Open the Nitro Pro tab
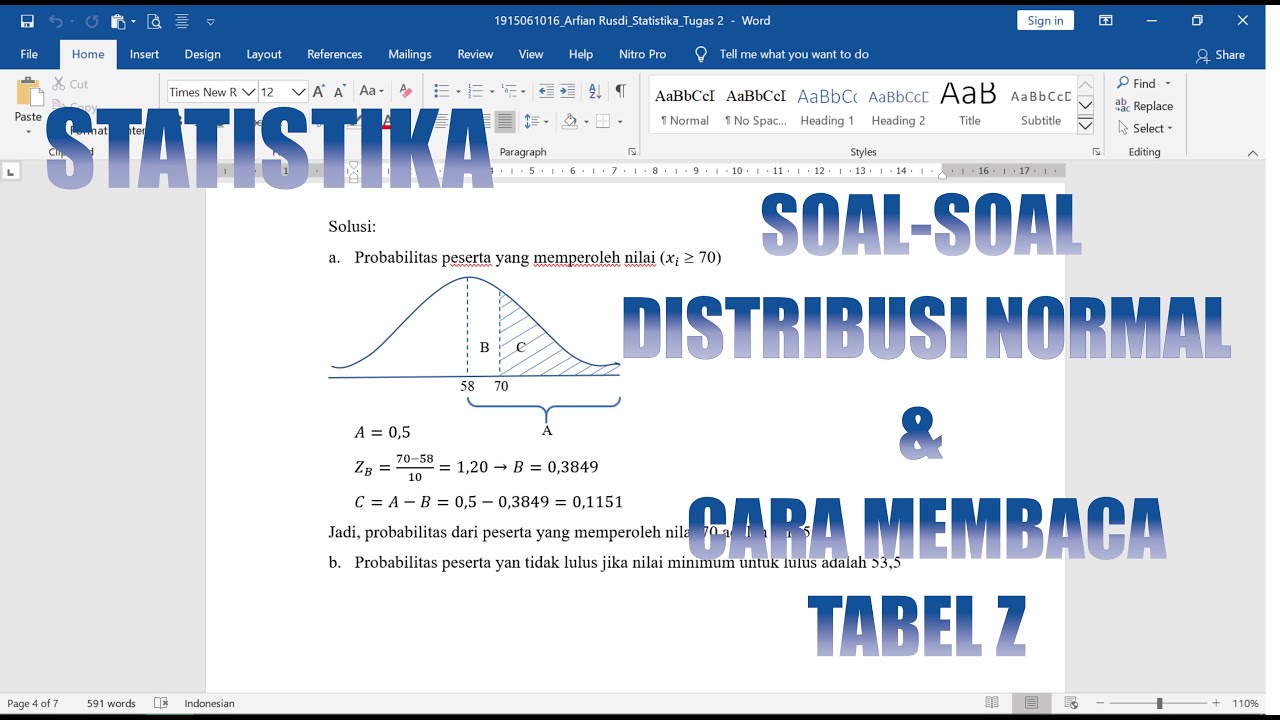This screenshot has width=1280, height=720. pos(642,54)
